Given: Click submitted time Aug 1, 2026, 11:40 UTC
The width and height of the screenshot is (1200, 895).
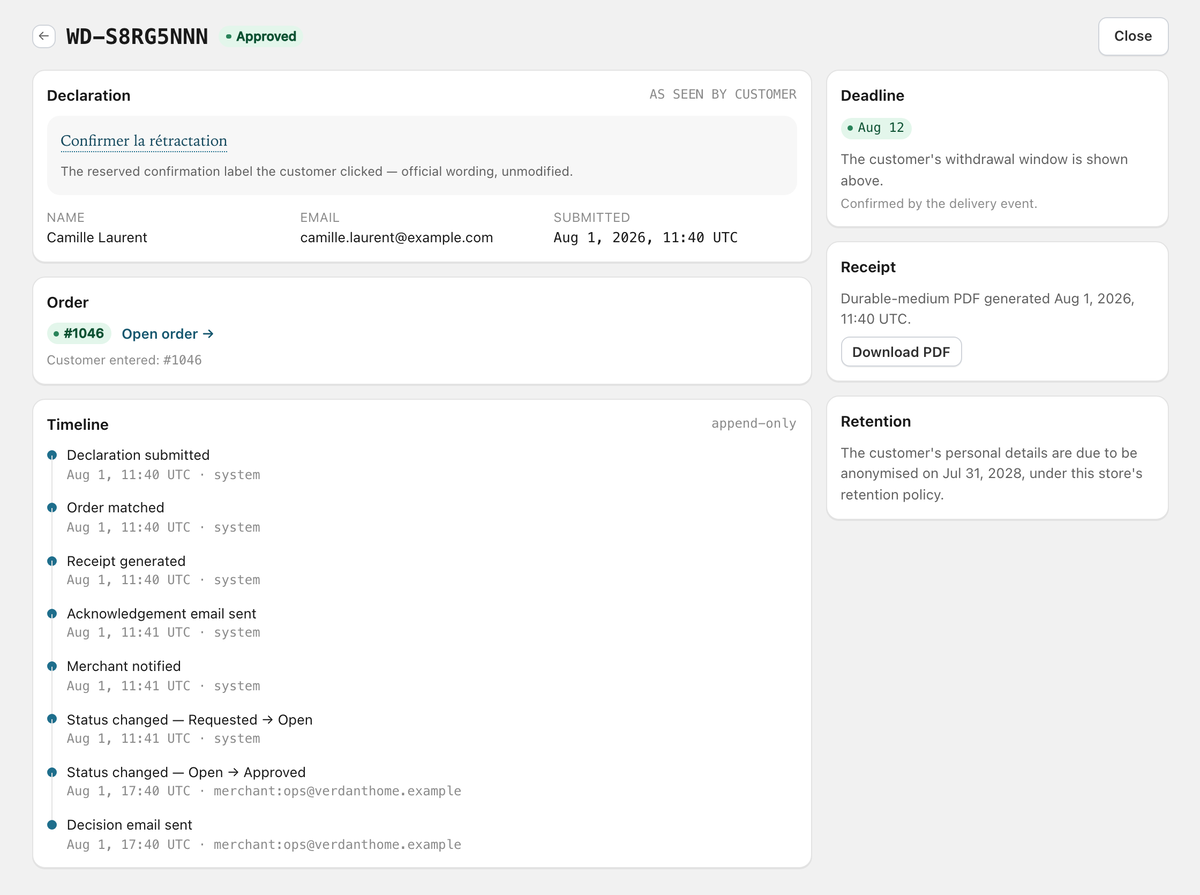Looking at the screenshot, I should [646, 238].
